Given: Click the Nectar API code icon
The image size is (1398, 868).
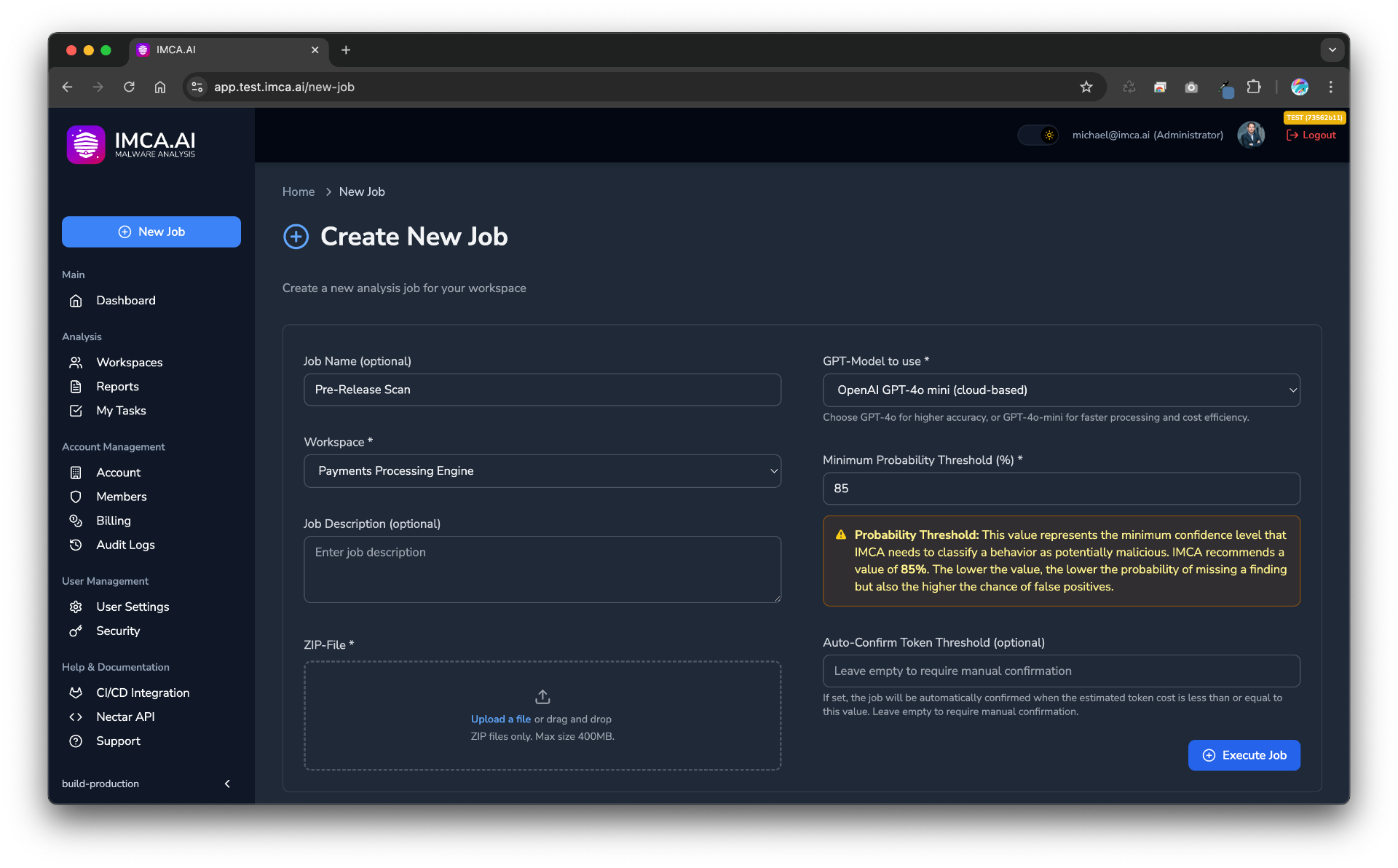Looking at the screenshot, I should point(76,717).
